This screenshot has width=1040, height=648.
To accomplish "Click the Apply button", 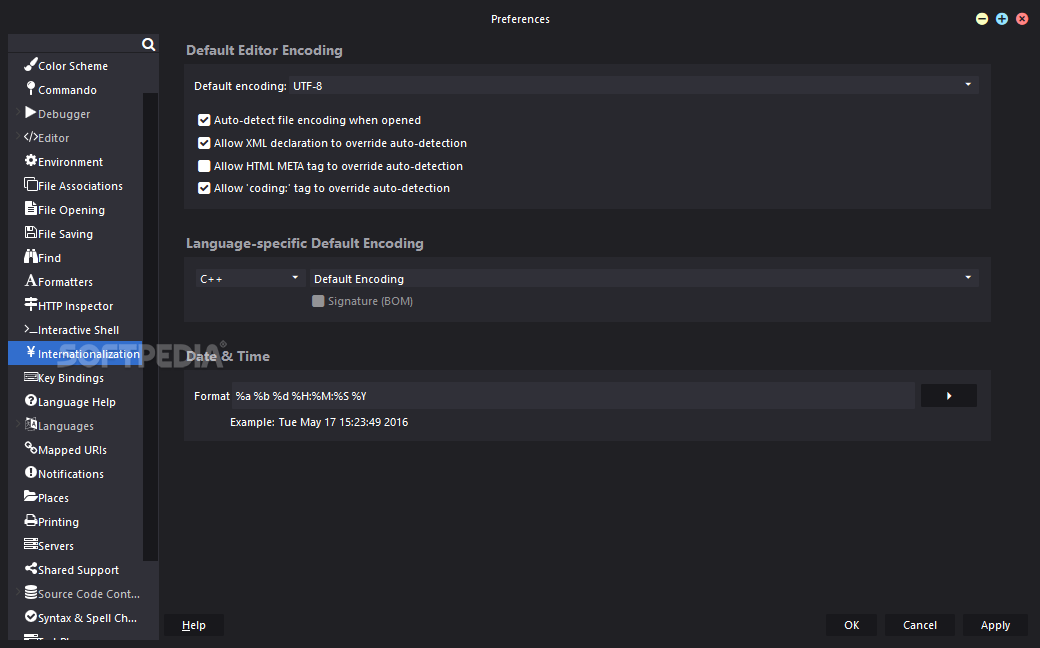I will coord(995,625).
